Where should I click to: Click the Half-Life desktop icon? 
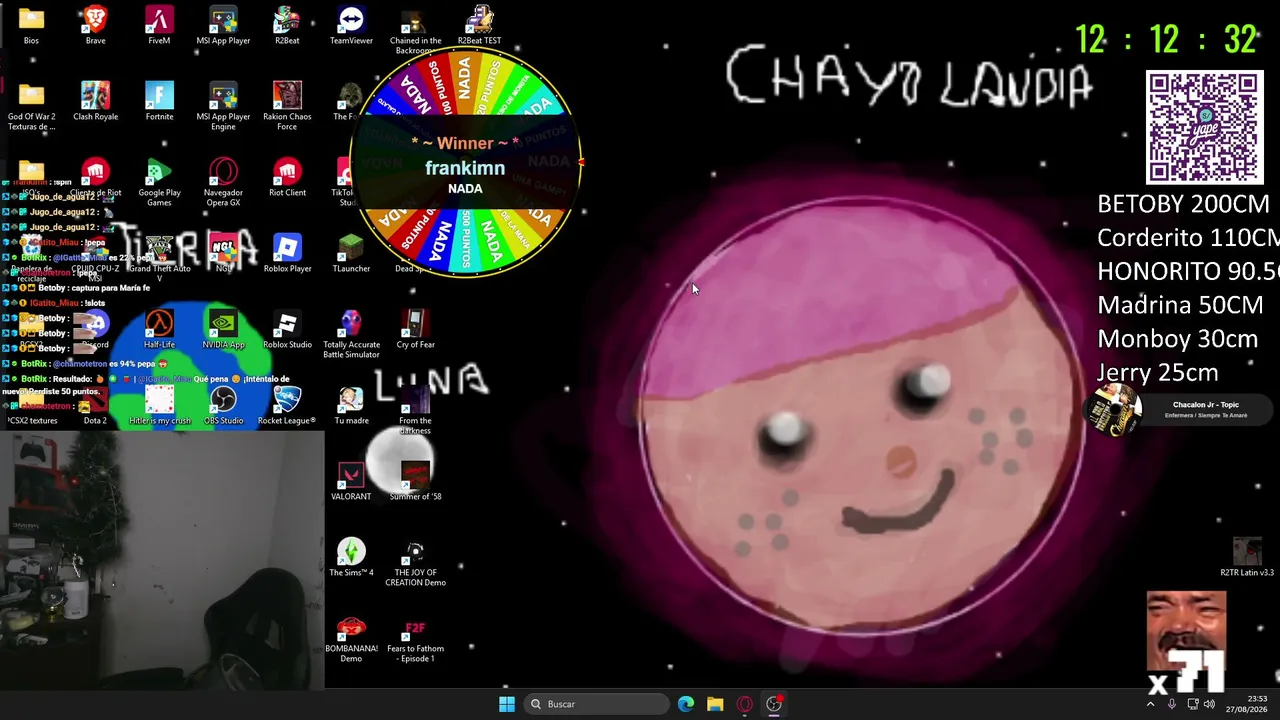159,330
